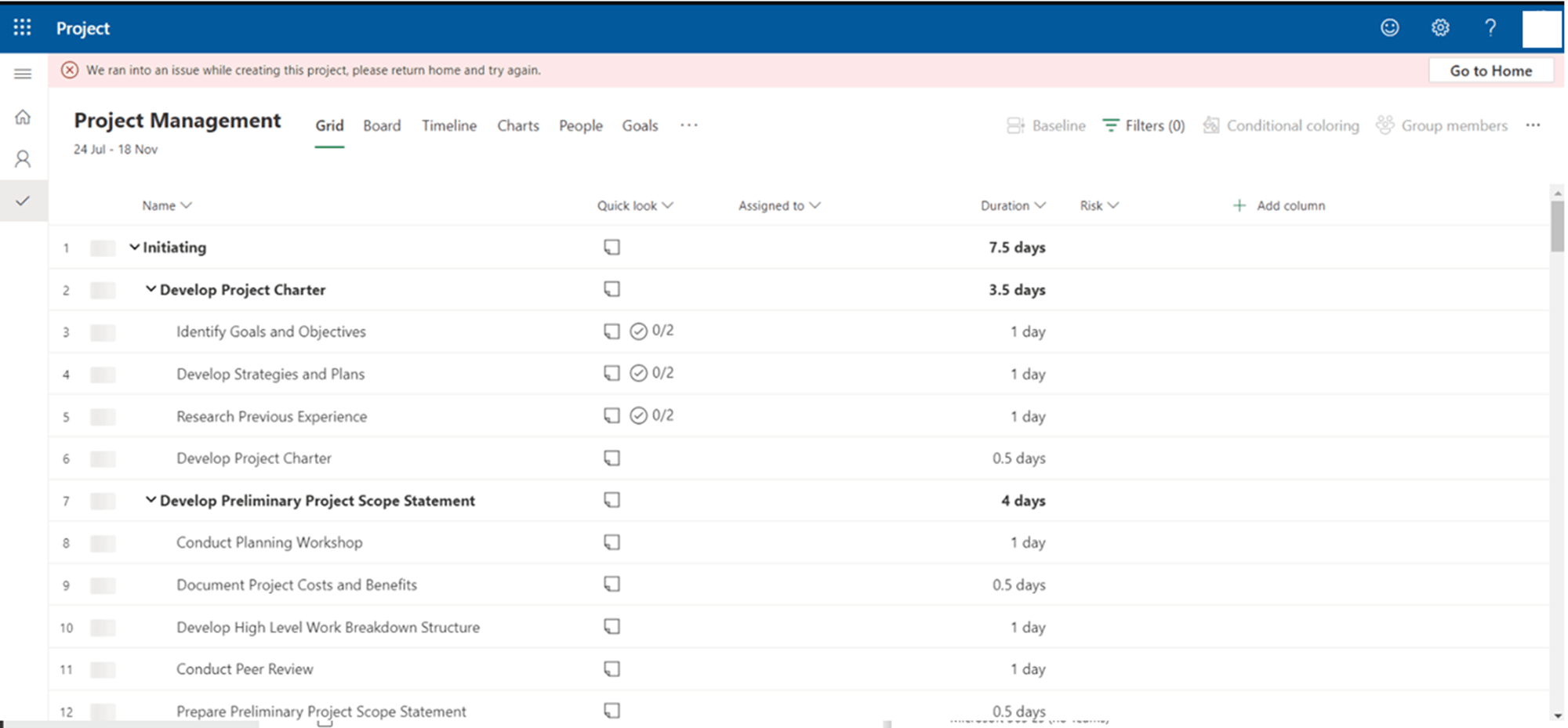Viewport: 1568px width, 728px height.
Task: Click the completion box for Initiating row
Action: (103, 248)
